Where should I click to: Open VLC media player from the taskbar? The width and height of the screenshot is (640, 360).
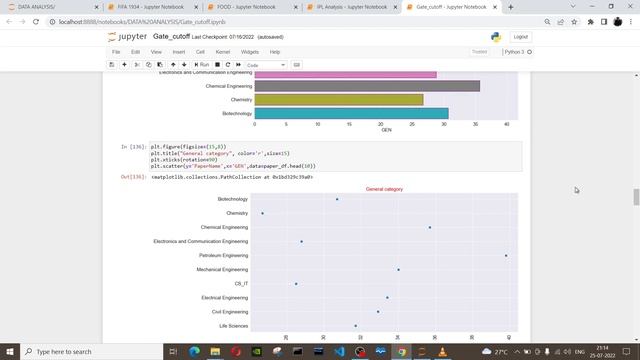point(442,351)
